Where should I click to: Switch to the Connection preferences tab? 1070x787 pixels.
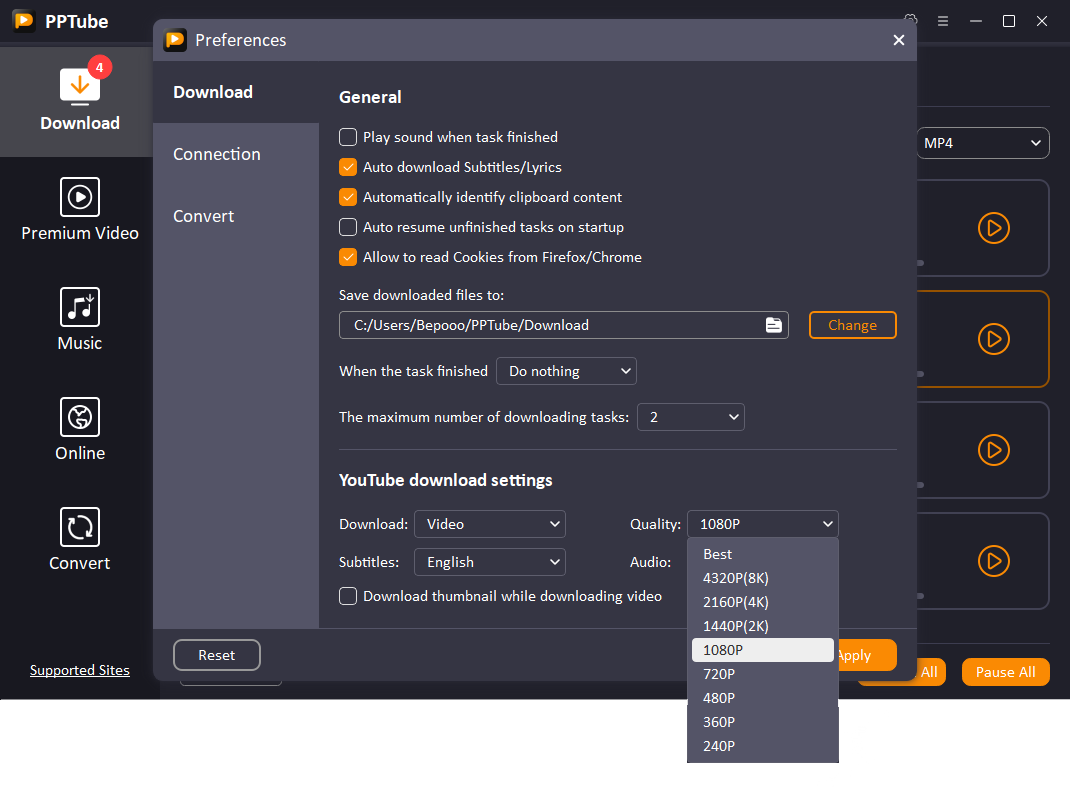click(x=217, y=154)
